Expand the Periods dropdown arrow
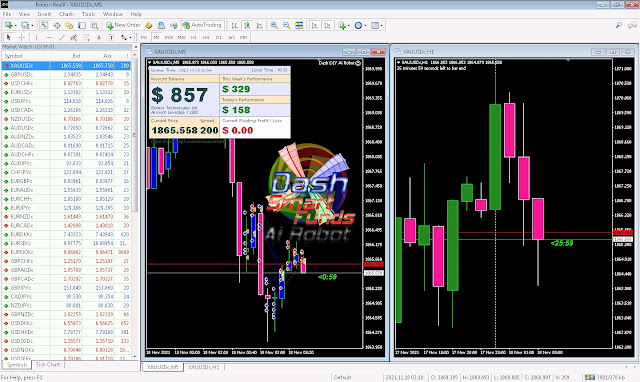Screen dimensions: 640x382 tap(365, 26)
